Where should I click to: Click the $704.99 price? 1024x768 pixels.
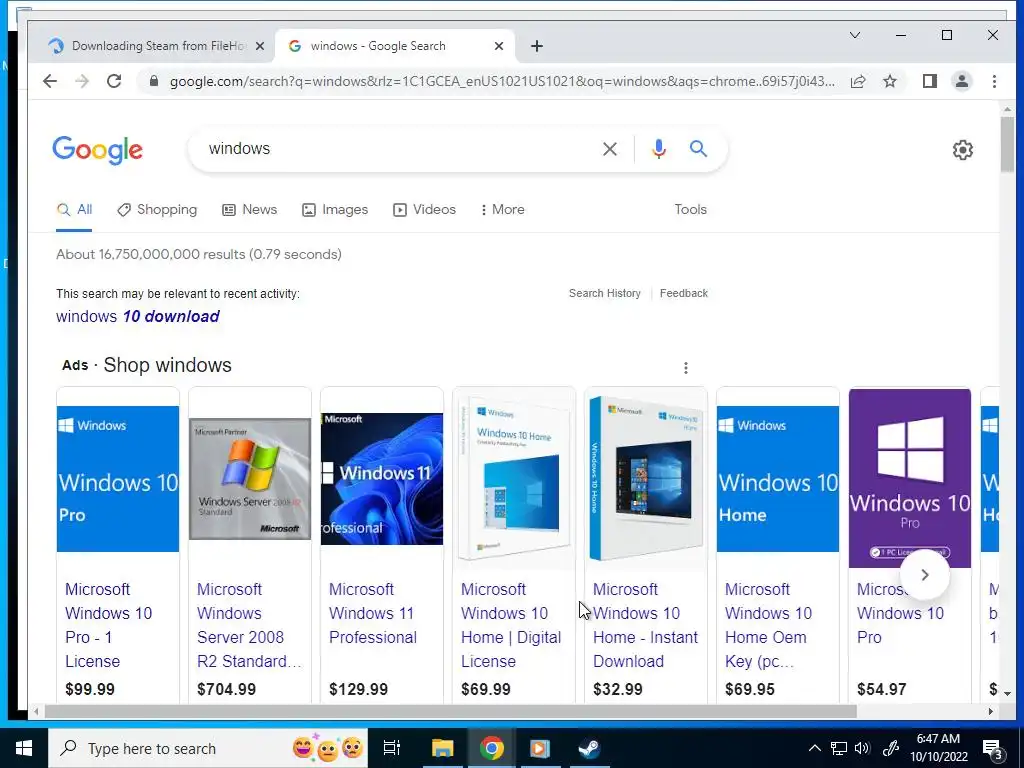coord(227,689)
